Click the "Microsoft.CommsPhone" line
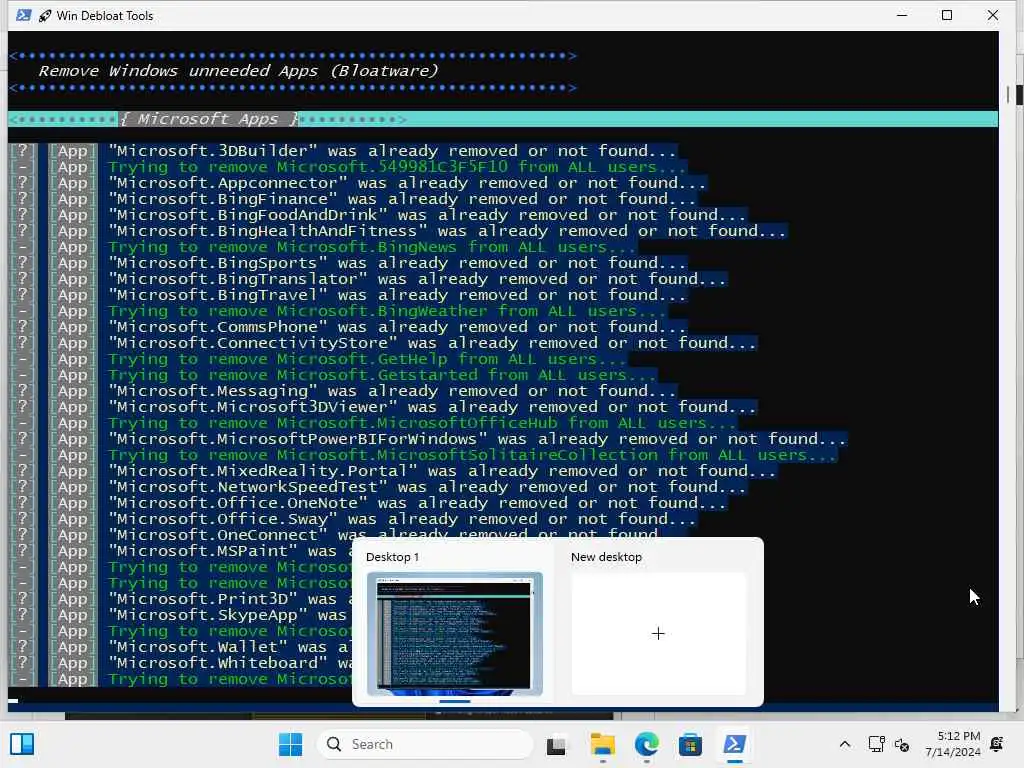Image resolution: width=1024 pixels, height=768 pixels. (x=397, y=327)
